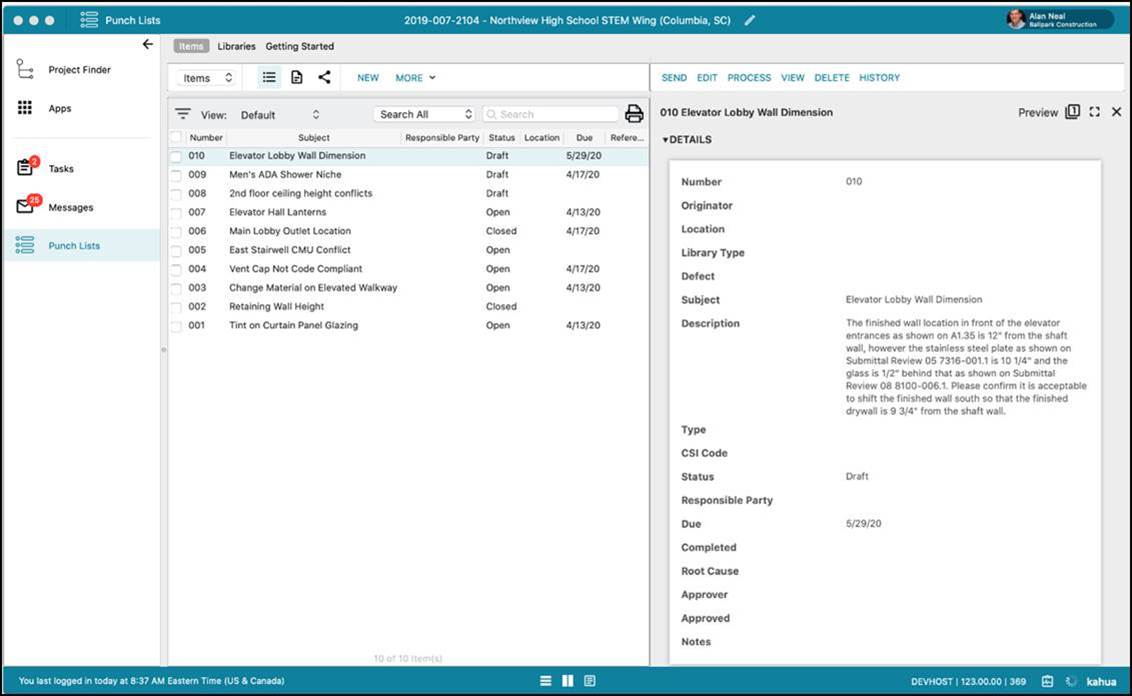The height and width of the screenshot is (696, 1132).
Task: Tick the checkbox for item 007
Action: coord(176,213)
